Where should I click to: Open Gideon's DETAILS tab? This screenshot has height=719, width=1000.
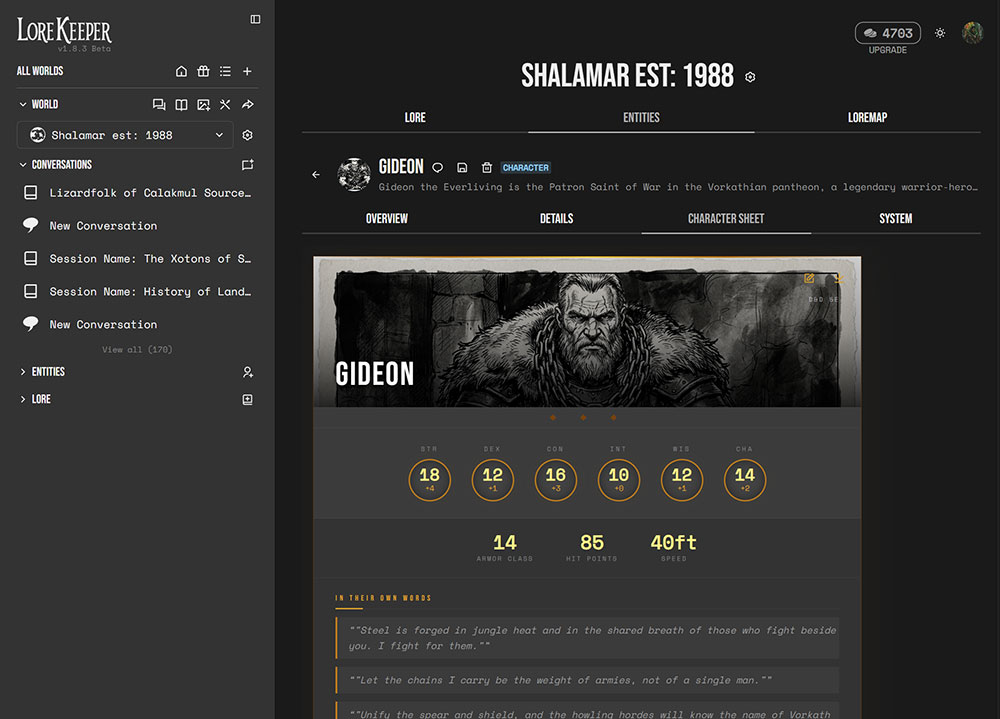tap(557, 218)
